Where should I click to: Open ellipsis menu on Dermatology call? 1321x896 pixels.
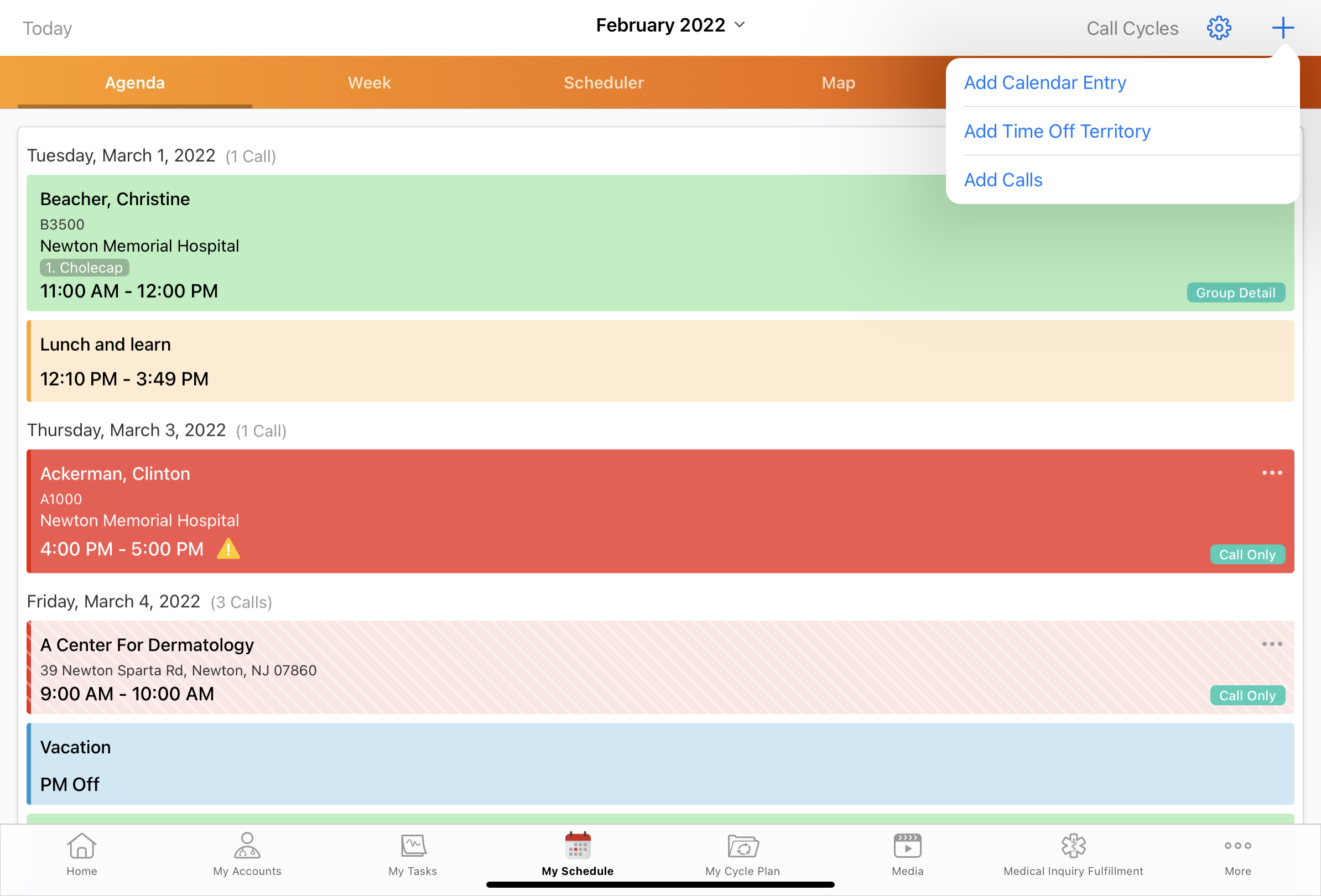[x=1272, y=644]
